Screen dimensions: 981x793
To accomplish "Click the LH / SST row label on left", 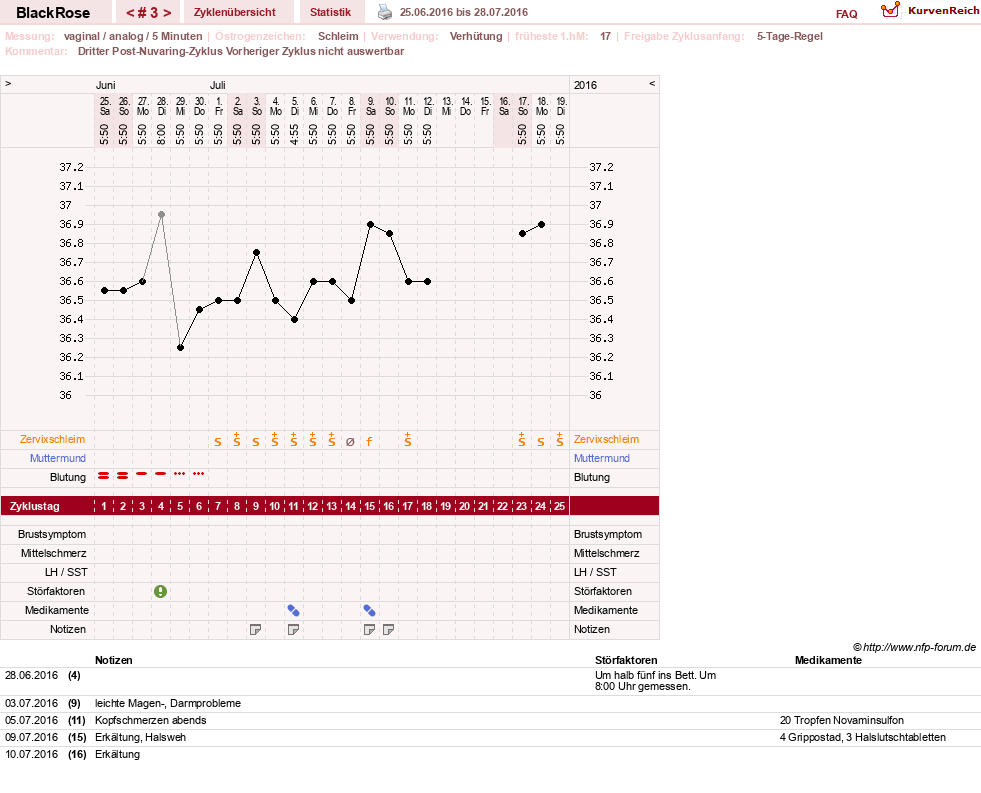I will (66, 572).
